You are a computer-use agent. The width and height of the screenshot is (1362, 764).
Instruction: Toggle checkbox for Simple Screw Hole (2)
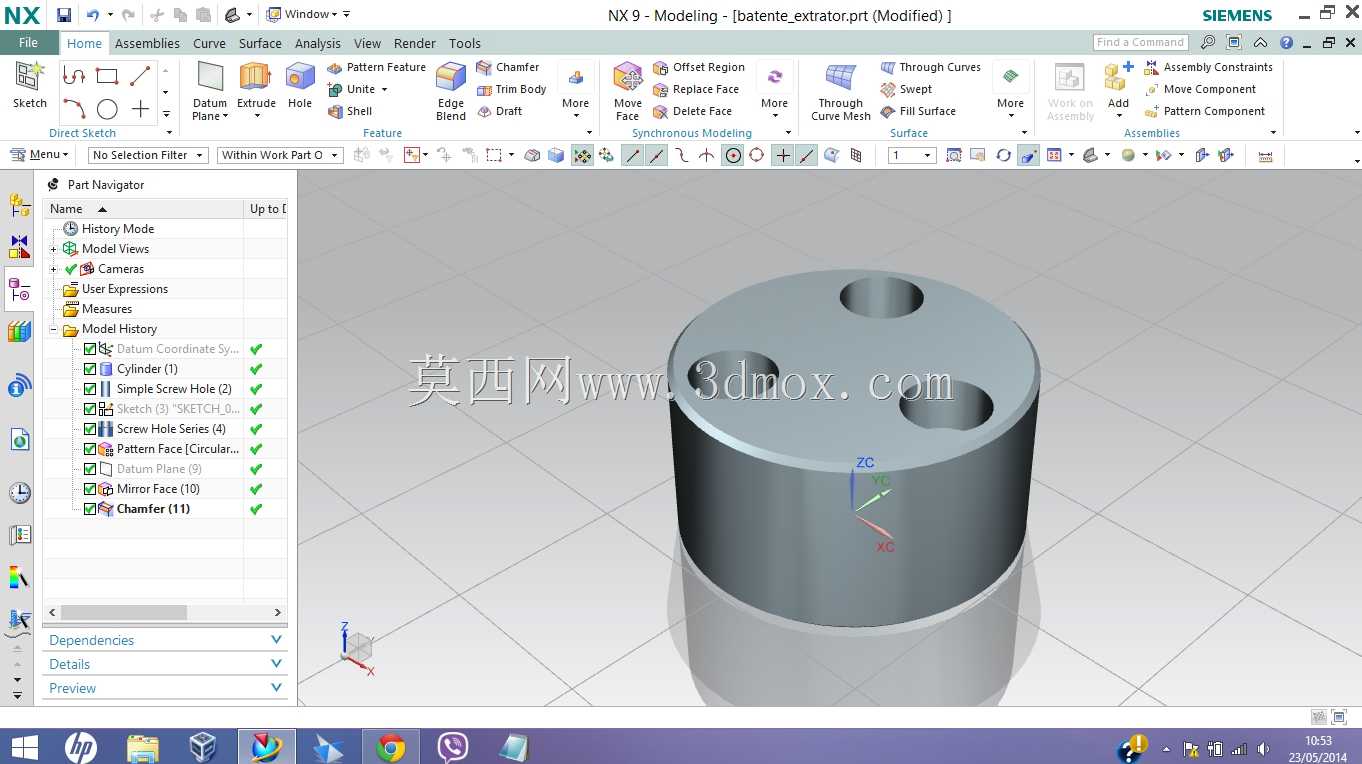[90, 389]
